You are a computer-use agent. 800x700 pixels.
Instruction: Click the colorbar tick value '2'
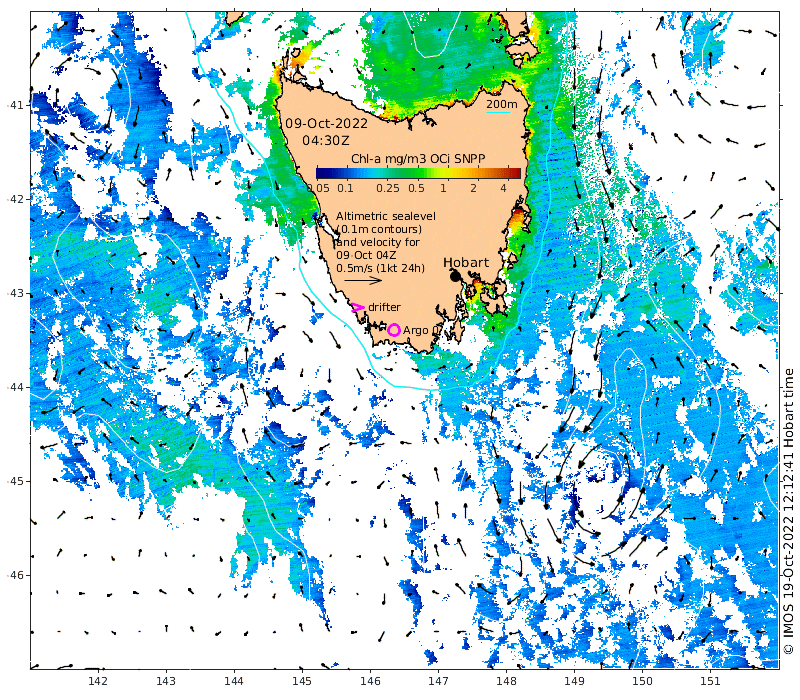[473, 188]
